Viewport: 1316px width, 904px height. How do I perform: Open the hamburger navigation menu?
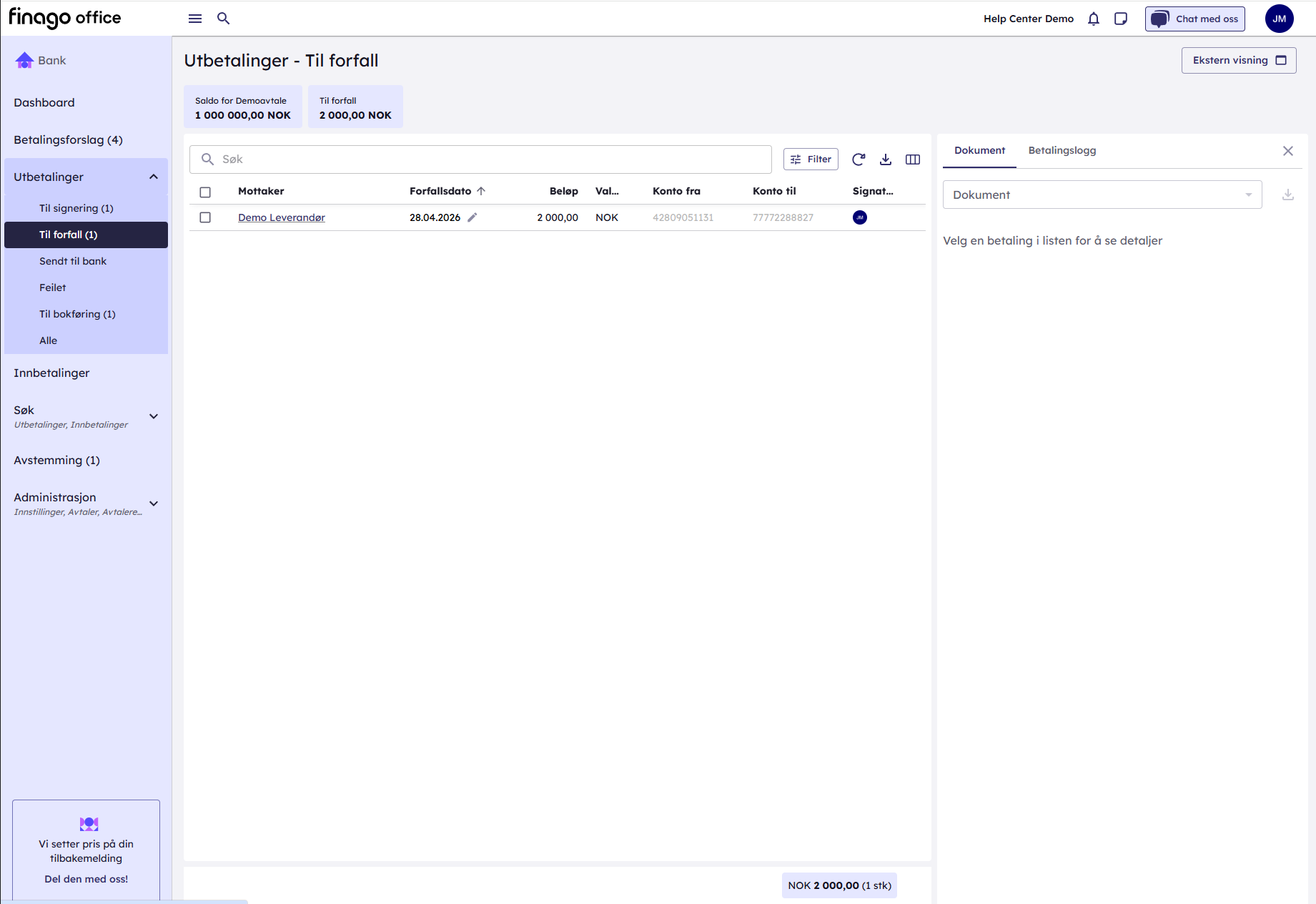[195, 19]
